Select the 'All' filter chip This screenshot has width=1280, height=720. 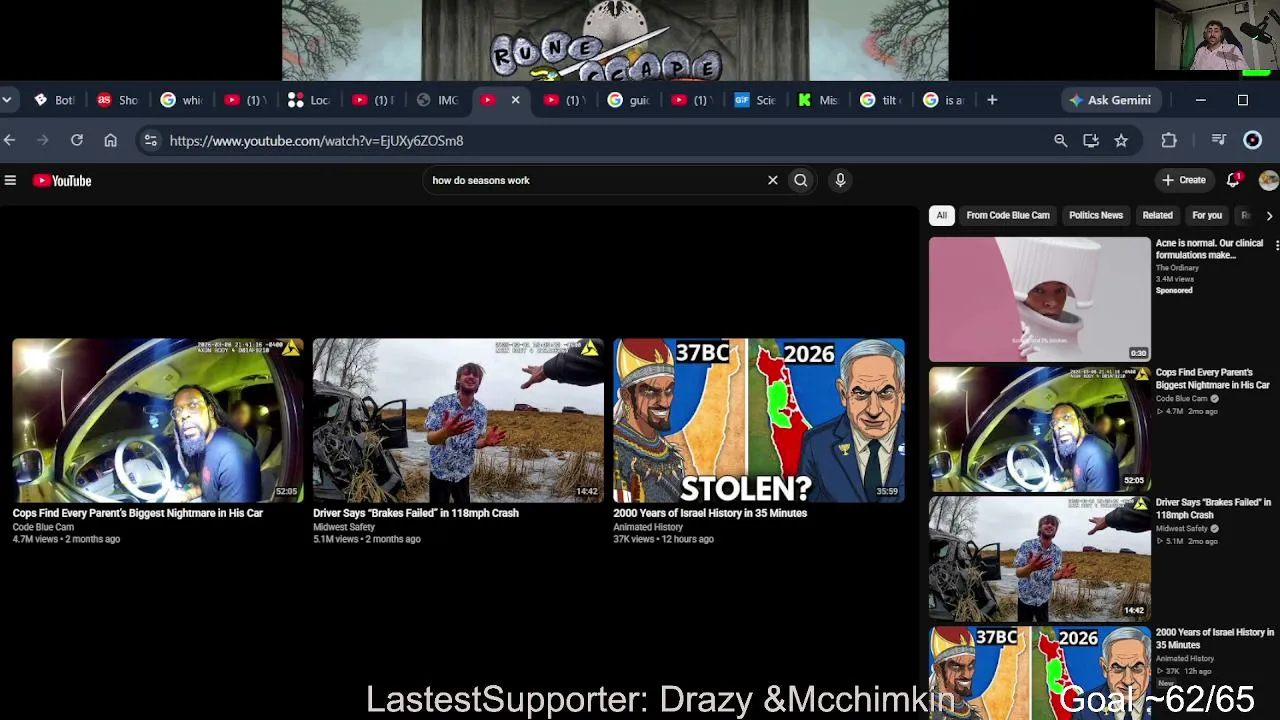coord(941,215)
